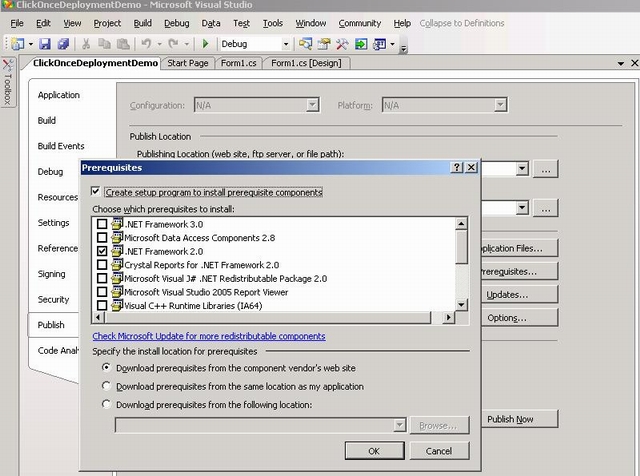The height and width of the screenshot is (476, 640).
Task: Check Microsoft Data Access Components 2.8
Action: click(x=102, y=237)
